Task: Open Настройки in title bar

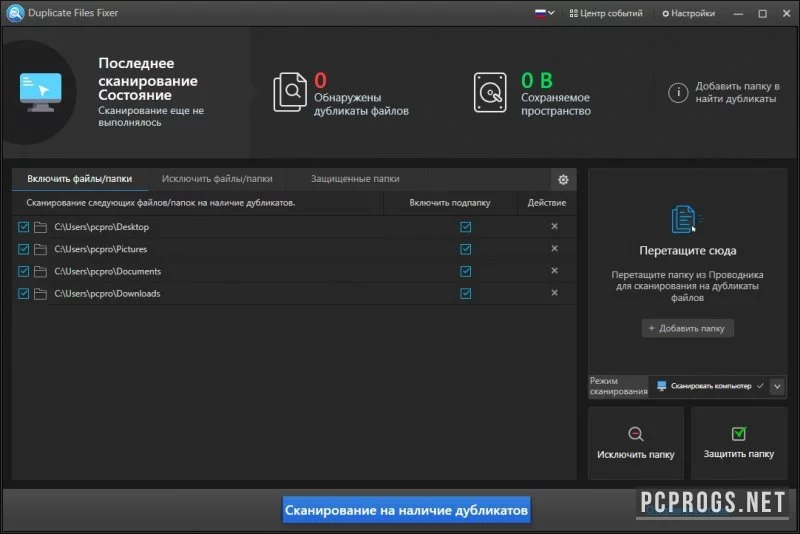Action: coord(688,13)
